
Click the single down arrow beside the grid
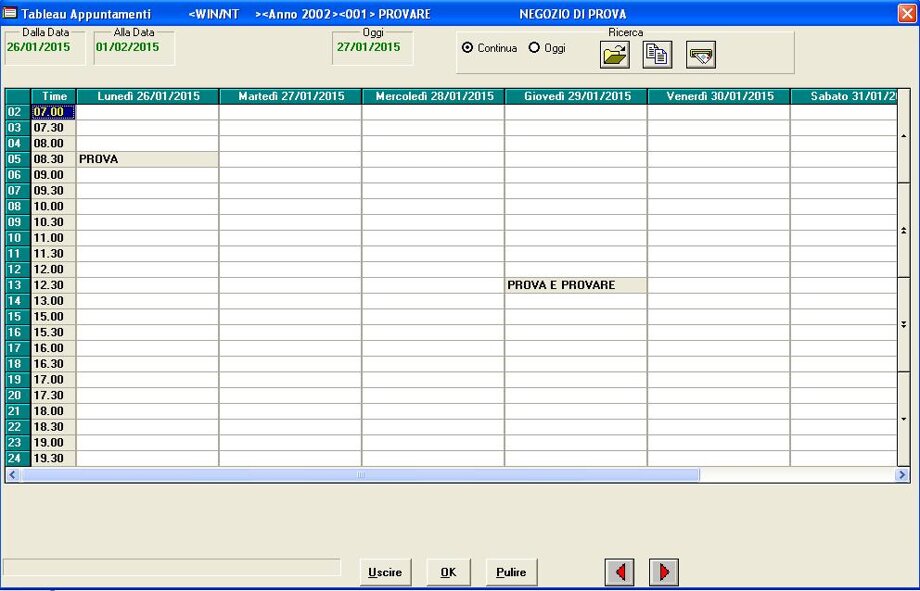[903, 418]
